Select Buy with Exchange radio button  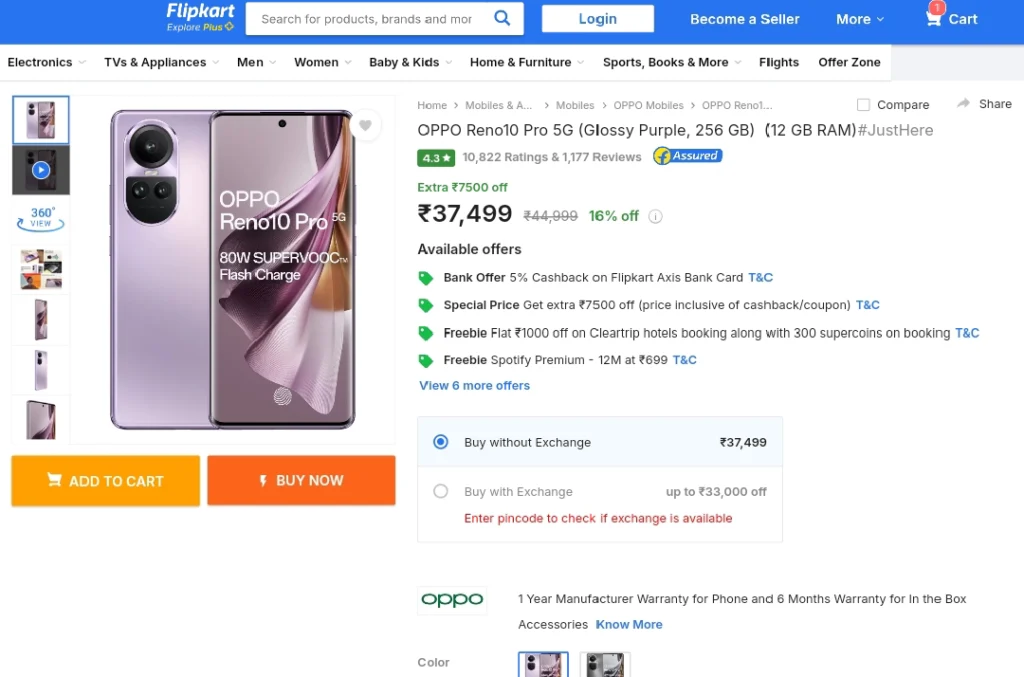coord(441,491)
